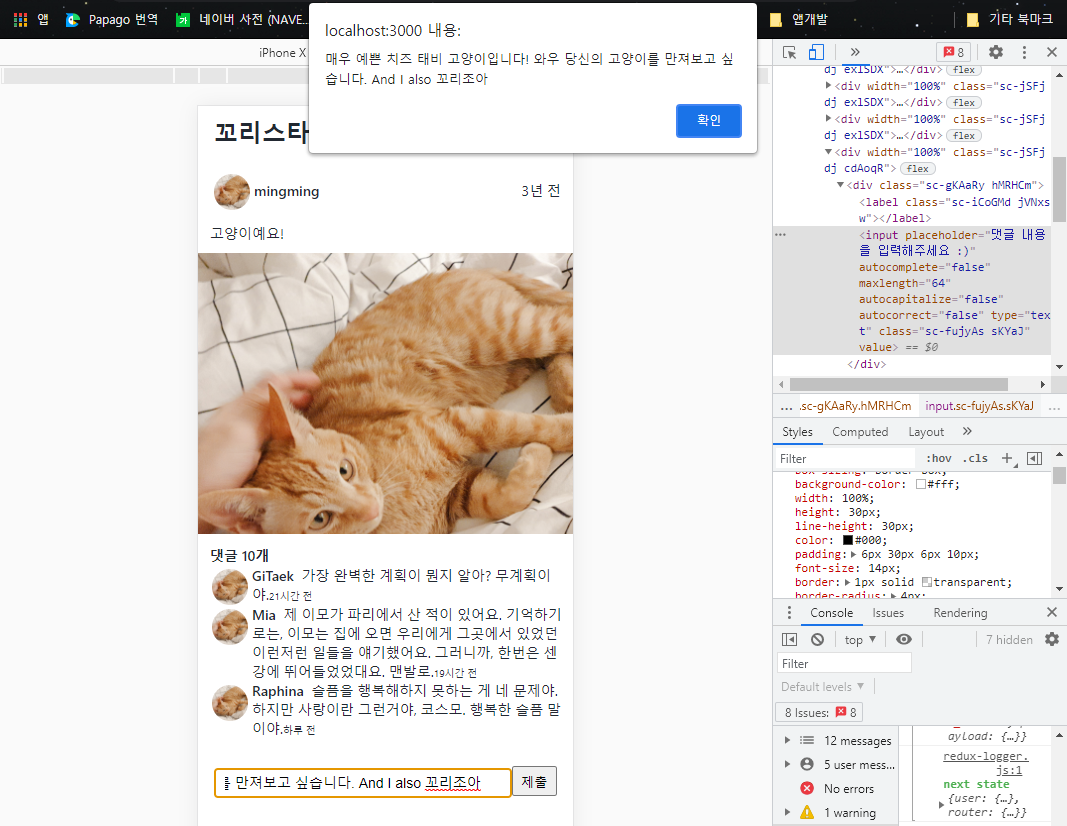Open the 앱개발 bookmark folder

coord(798,20)
